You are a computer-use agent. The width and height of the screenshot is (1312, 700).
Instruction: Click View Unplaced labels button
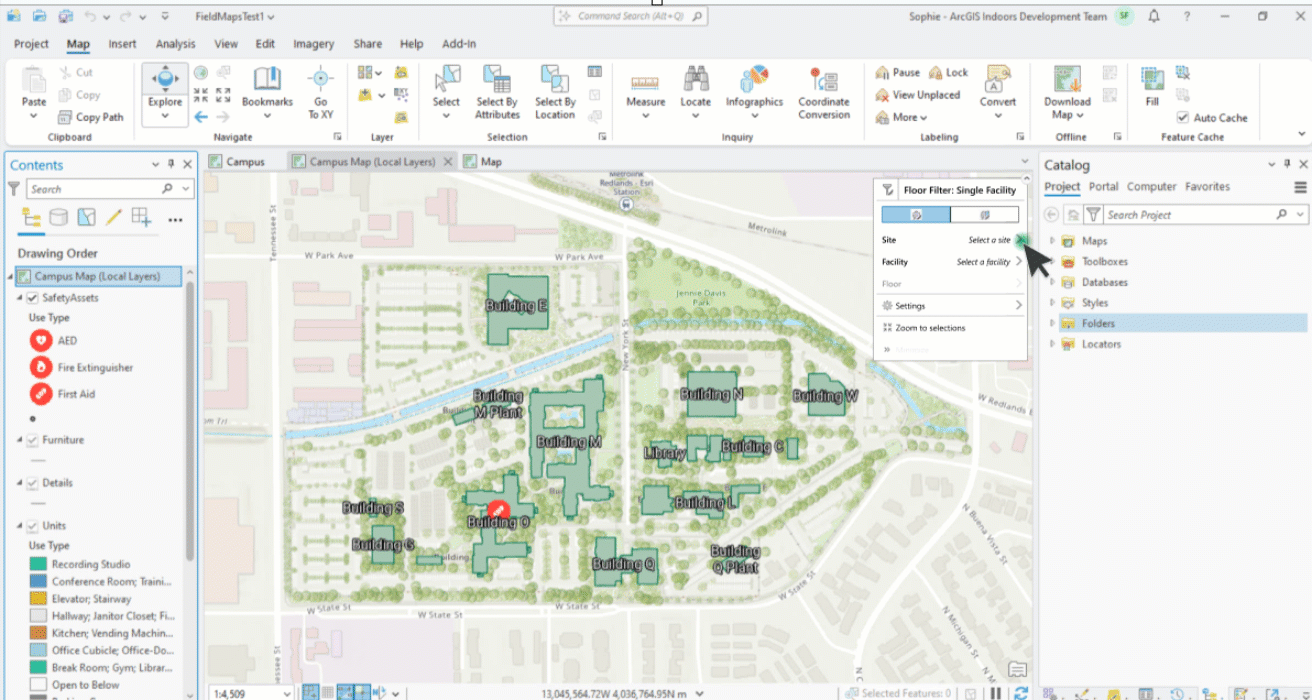(x=917, y=95)
